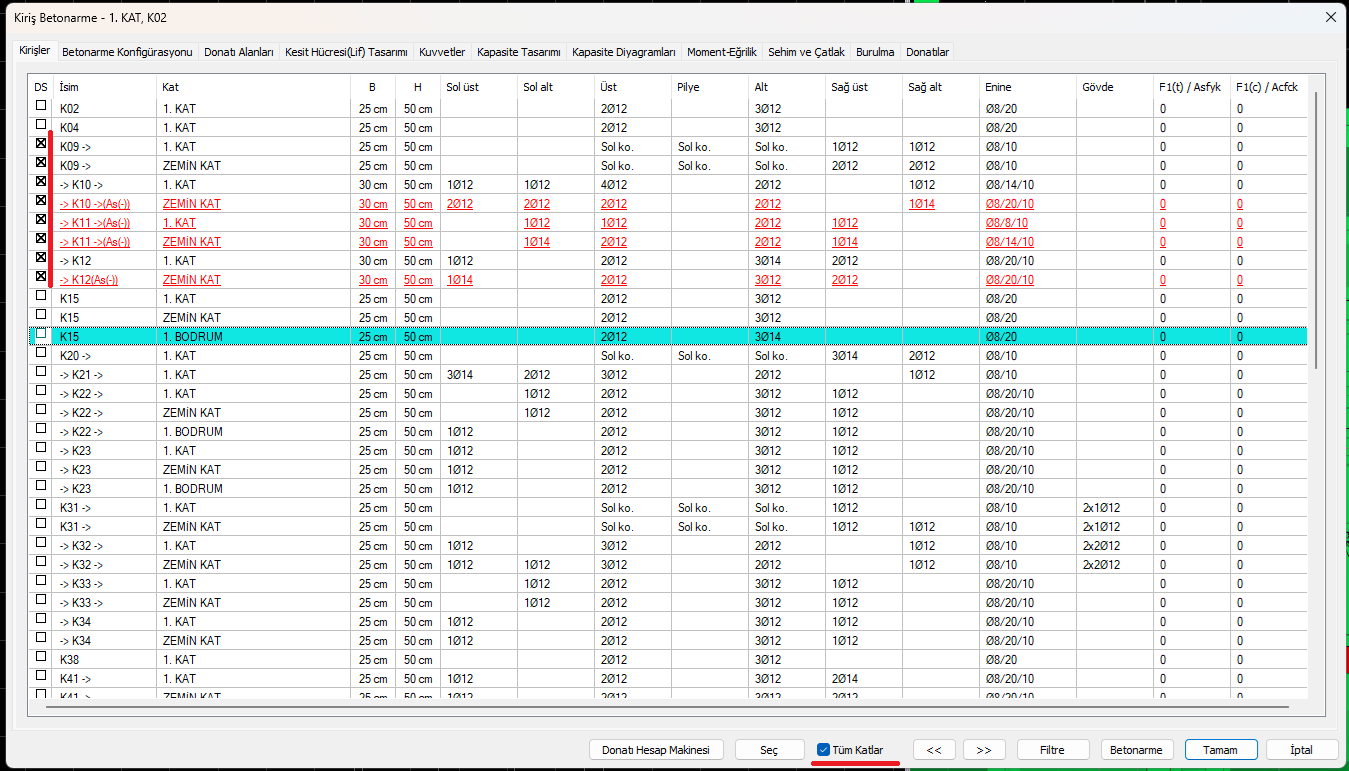Click the '3Ø14' Sağ üst cell of K20
Screen dimensions: 1349x771
pyautogui.click(x=844, y=356)
